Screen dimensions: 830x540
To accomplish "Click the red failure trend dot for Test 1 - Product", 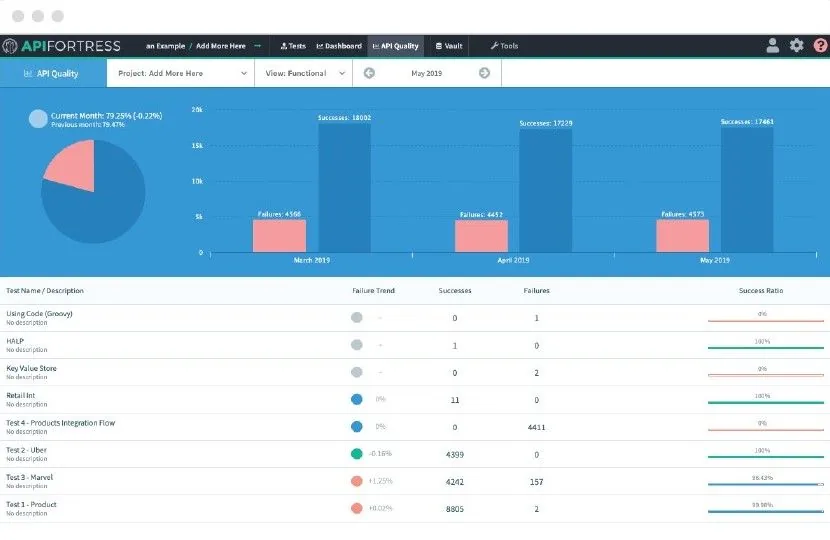I will [357, 508].
